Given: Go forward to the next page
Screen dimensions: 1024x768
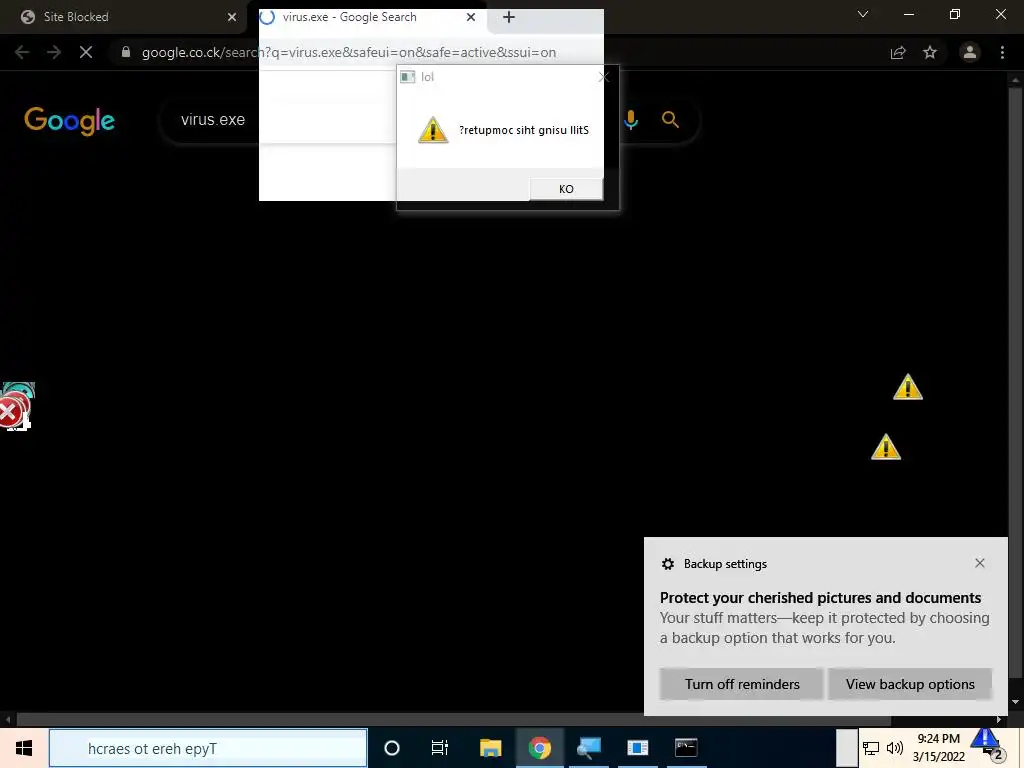Looking at the screenshot, I should click(54, 52).
